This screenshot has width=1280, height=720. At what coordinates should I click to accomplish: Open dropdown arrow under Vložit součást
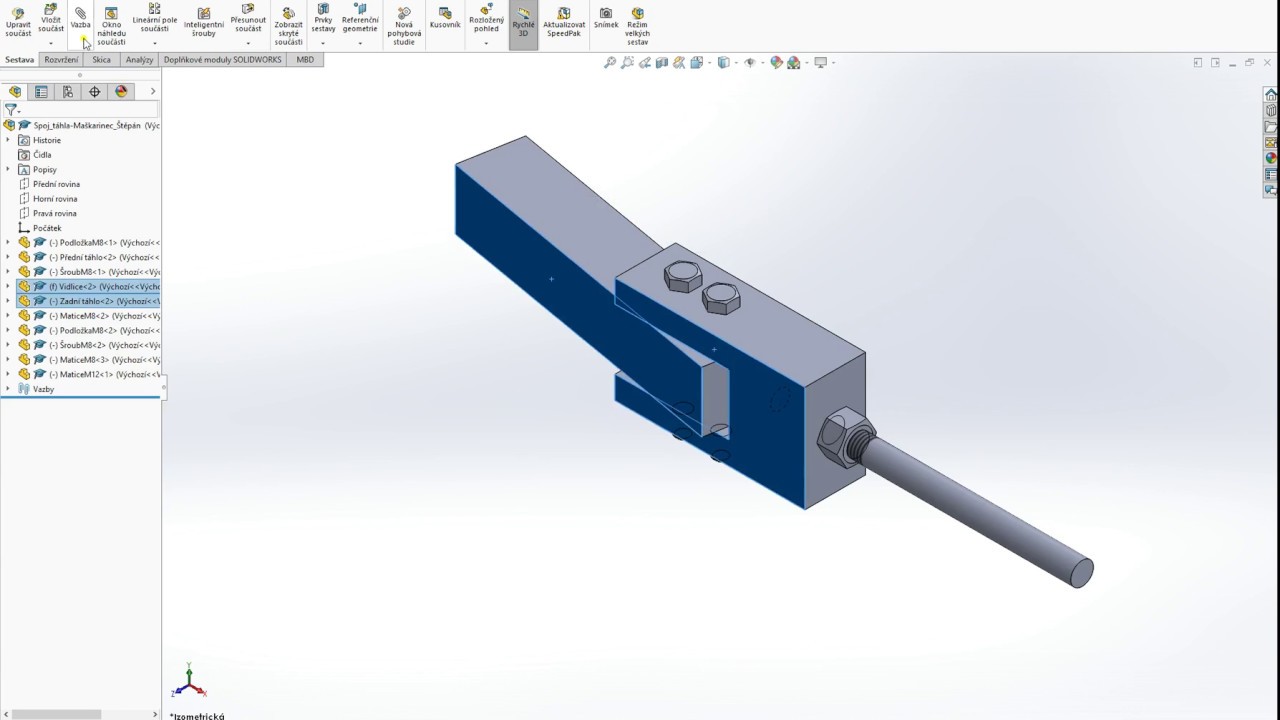(50, 43)
